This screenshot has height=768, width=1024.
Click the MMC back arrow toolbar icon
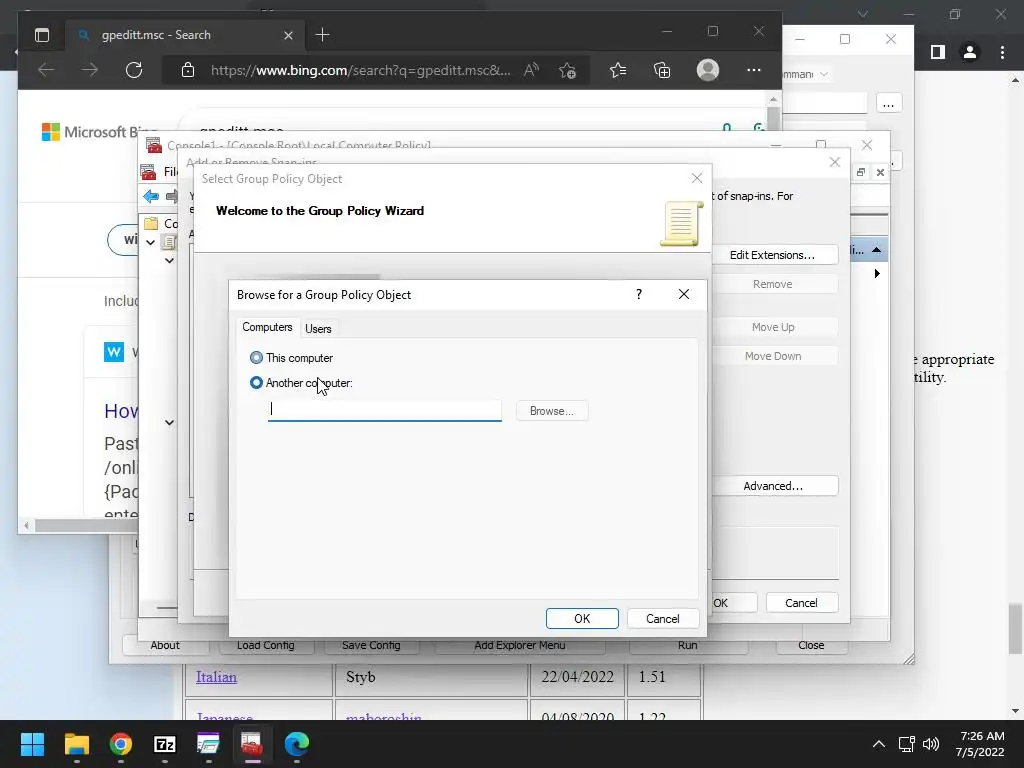[151, 196]
